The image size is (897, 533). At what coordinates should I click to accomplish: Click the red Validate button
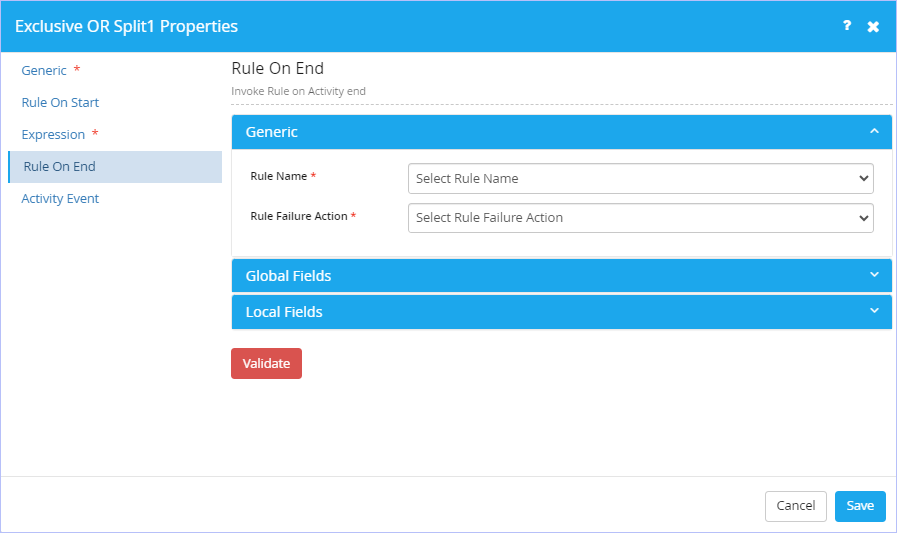267,364
